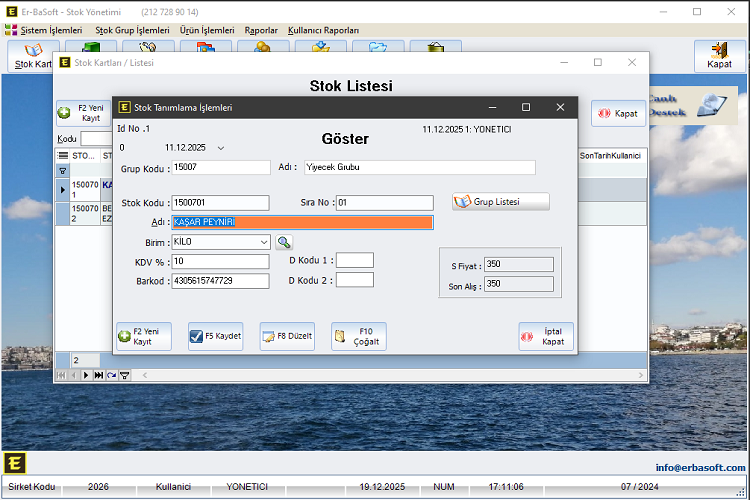Image resolution: width=750 pixels, height=500 pixels.
Task: Click Kapat button in Stok Listesi window
Action: click(618, 113)
